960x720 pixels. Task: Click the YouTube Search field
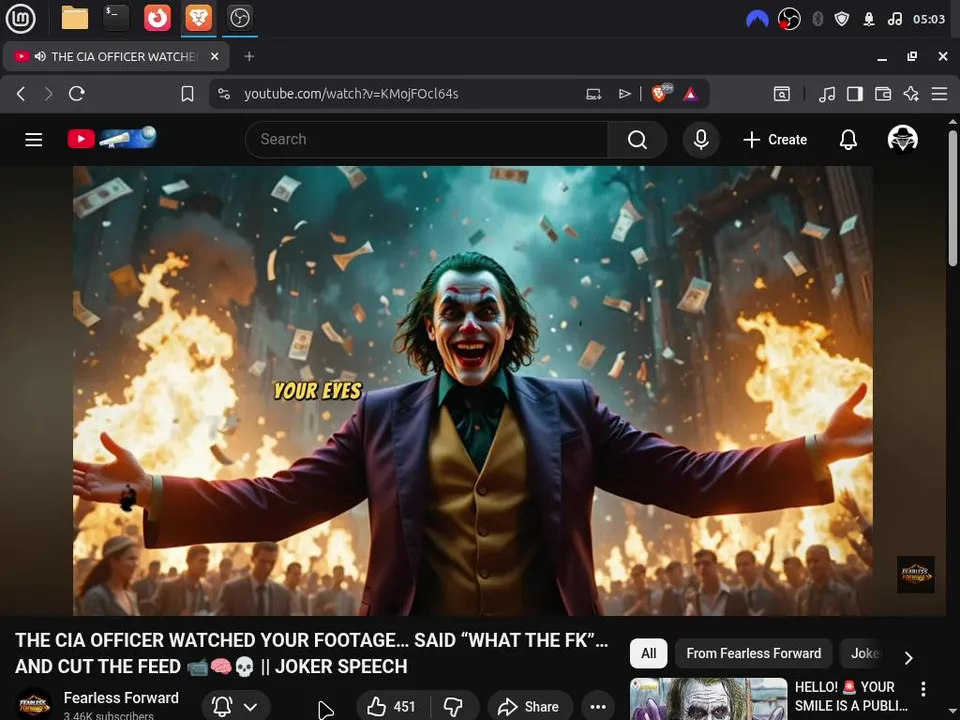pos(426,140)
